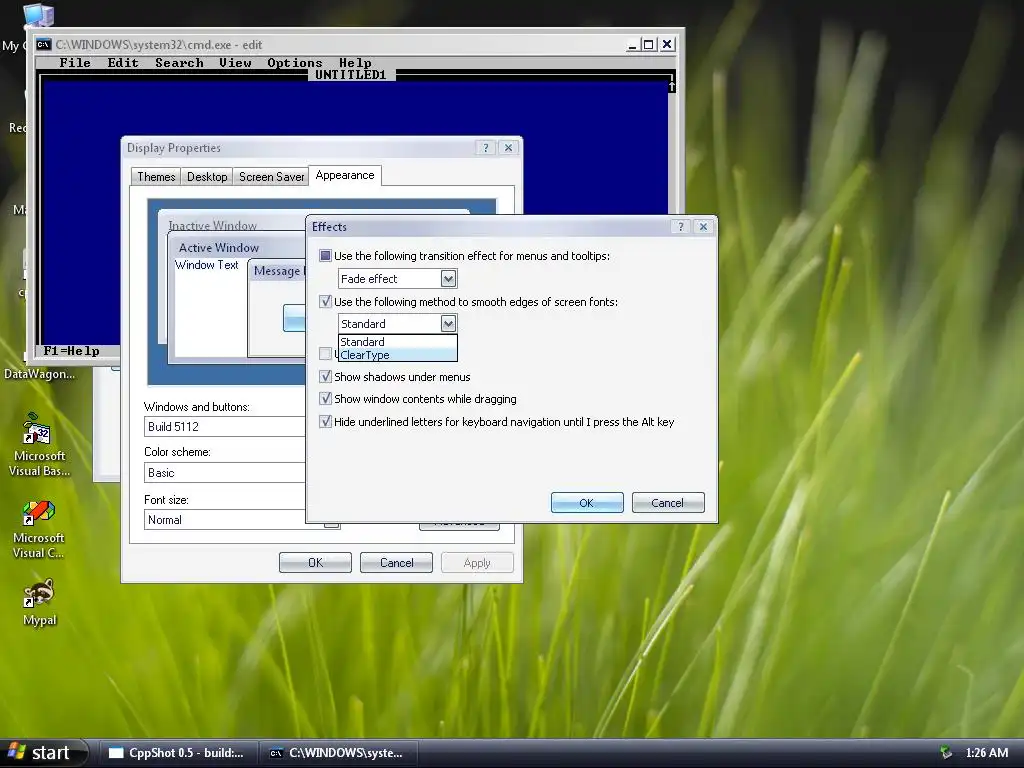Click the Window Text preview label
The image size is (1024, 768).
206,264
